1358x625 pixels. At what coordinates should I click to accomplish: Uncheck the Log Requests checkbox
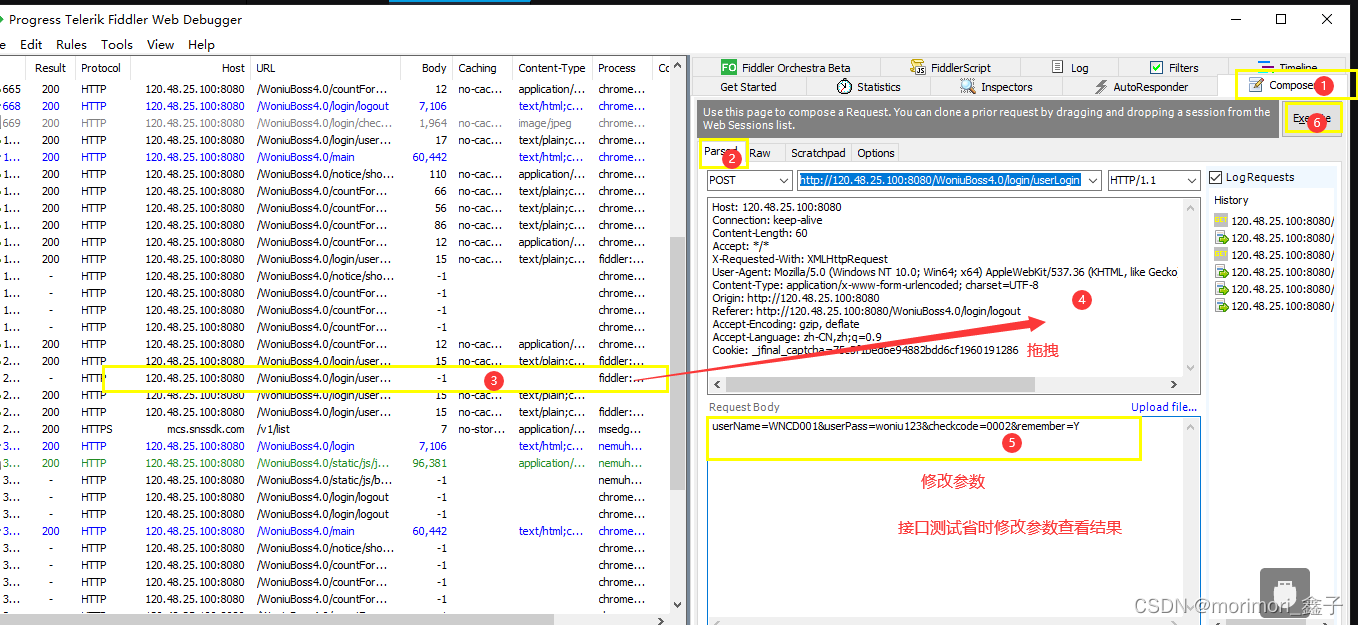pyautogui.click(x=1217, y=177)
